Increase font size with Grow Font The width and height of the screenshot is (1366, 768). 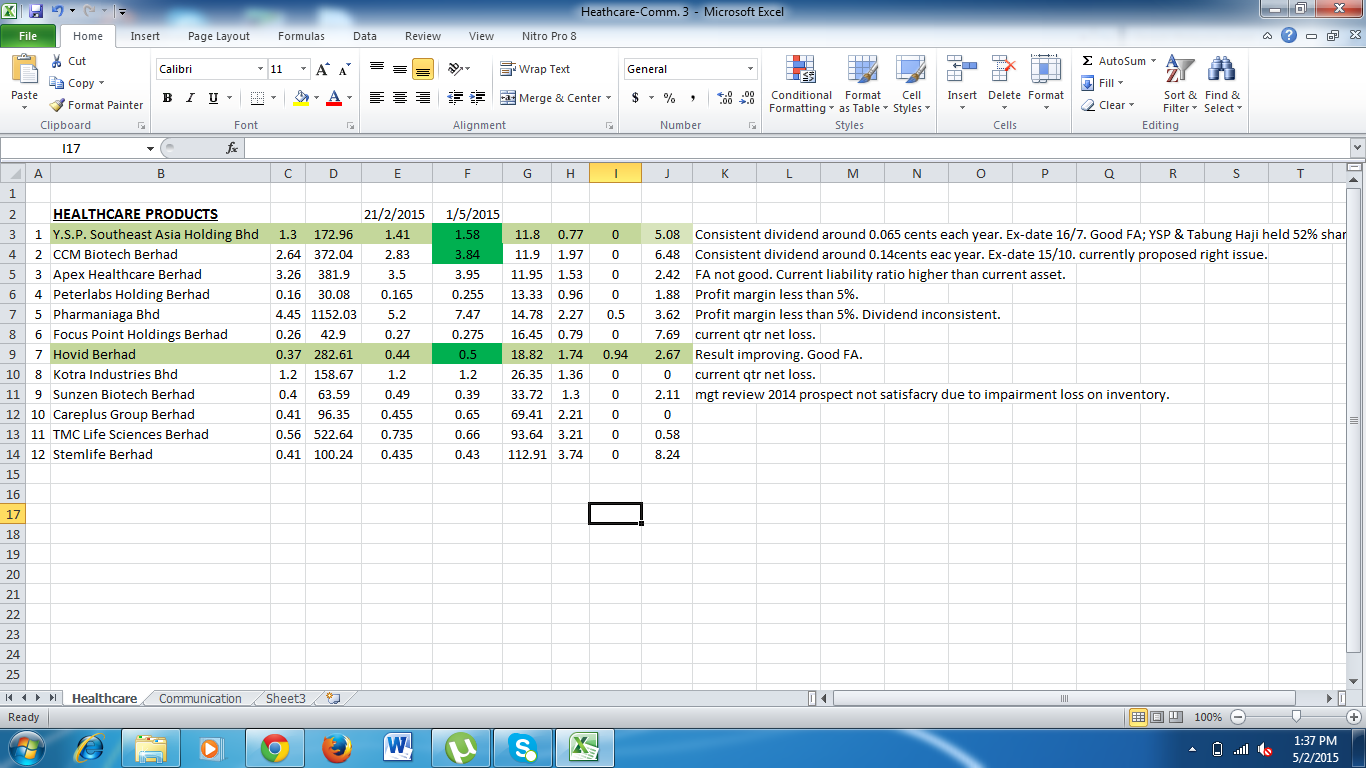pos(322,69)
